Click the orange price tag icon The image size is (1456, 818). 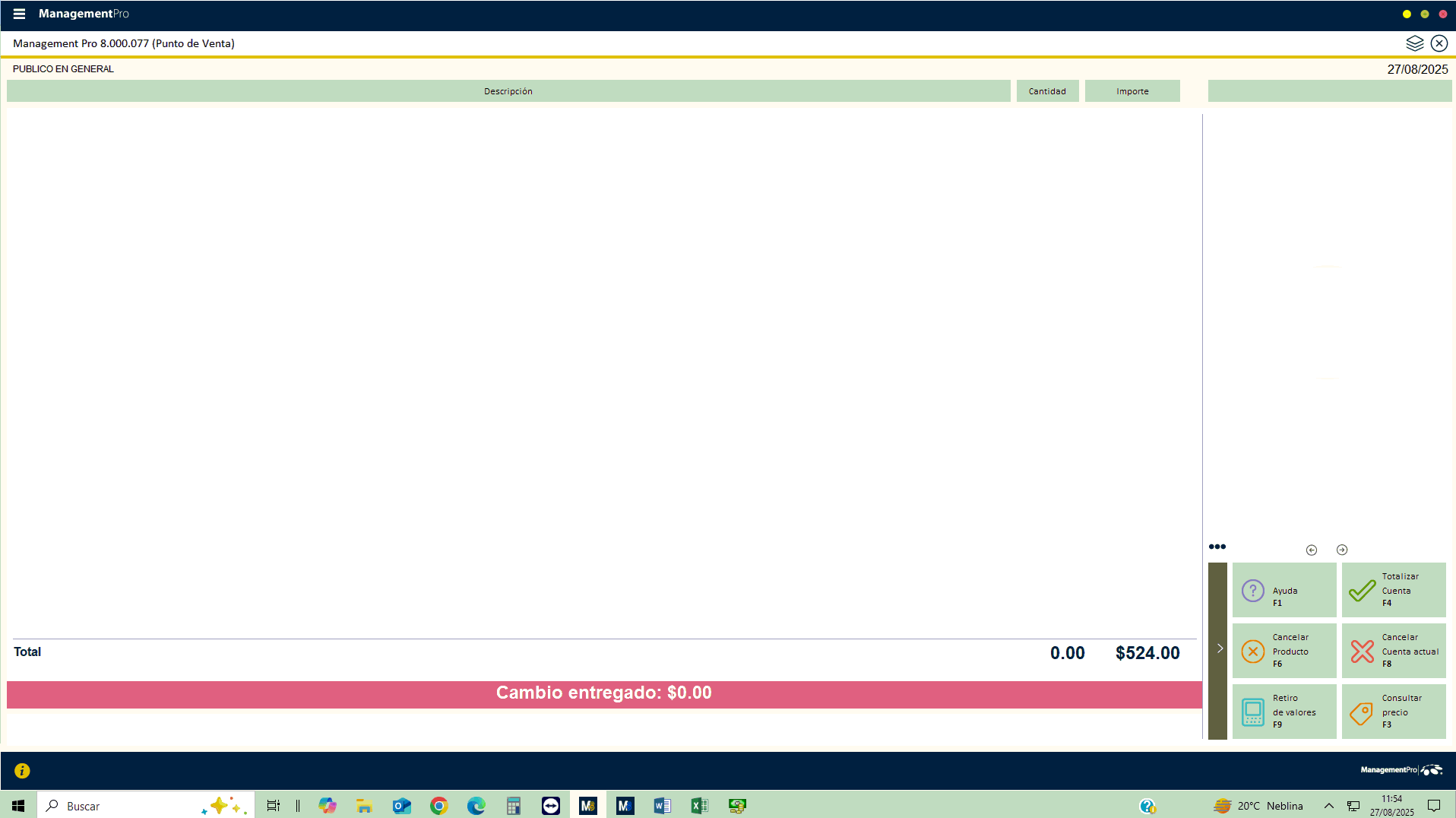point(1361,713)
